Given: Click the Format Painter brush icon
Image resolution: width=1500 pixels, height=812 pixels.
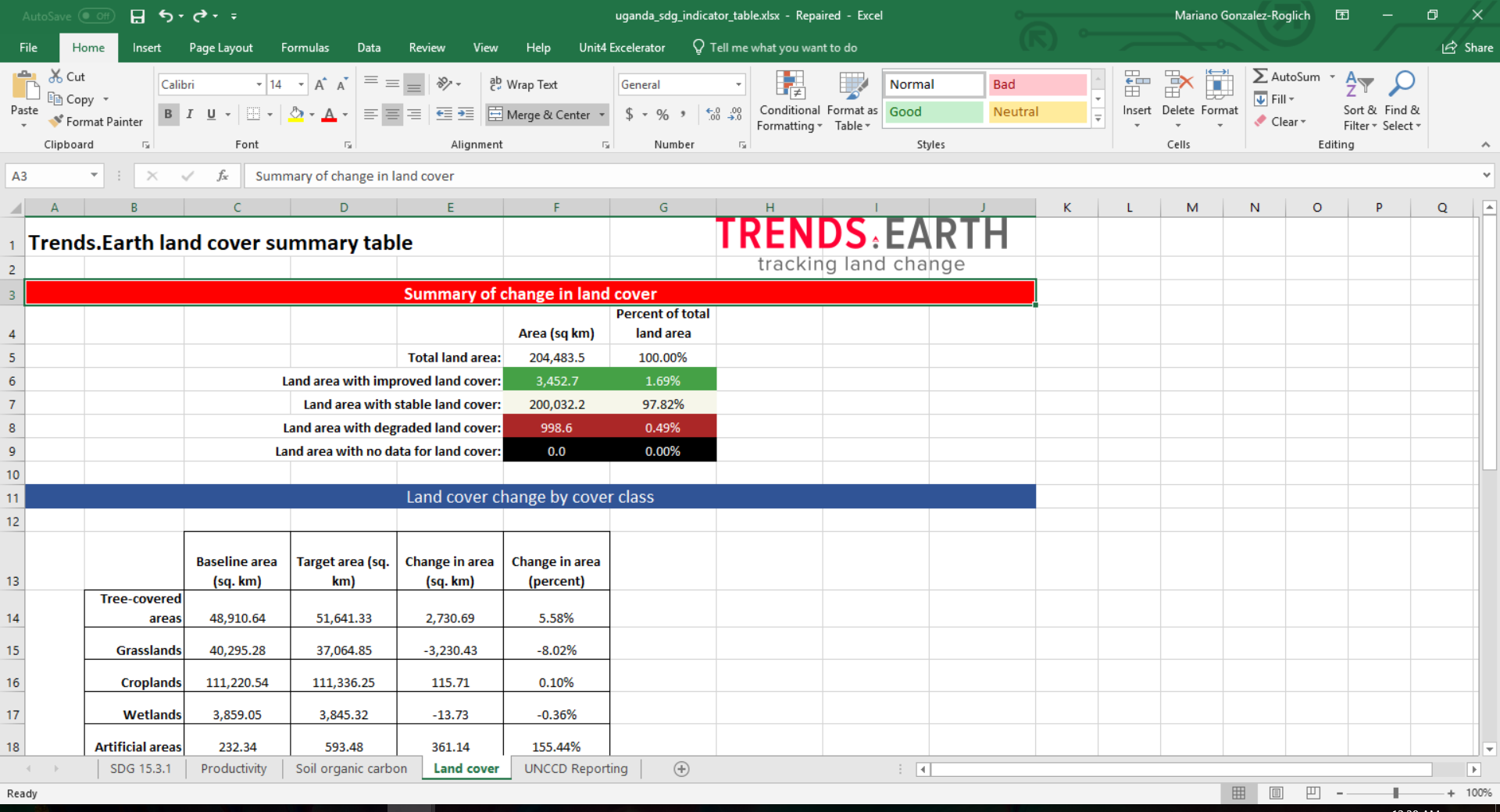Looking at the screenshot, I should click(55, 122).
